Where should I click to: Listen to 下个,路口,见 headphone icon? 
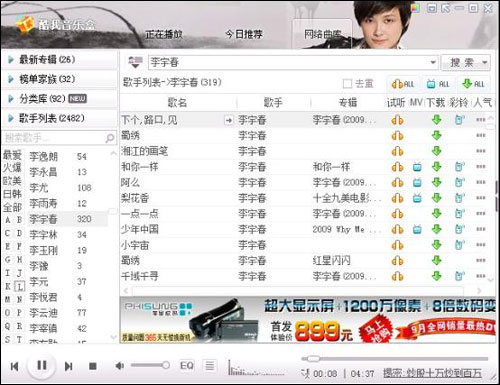click(x=397, y=120)
